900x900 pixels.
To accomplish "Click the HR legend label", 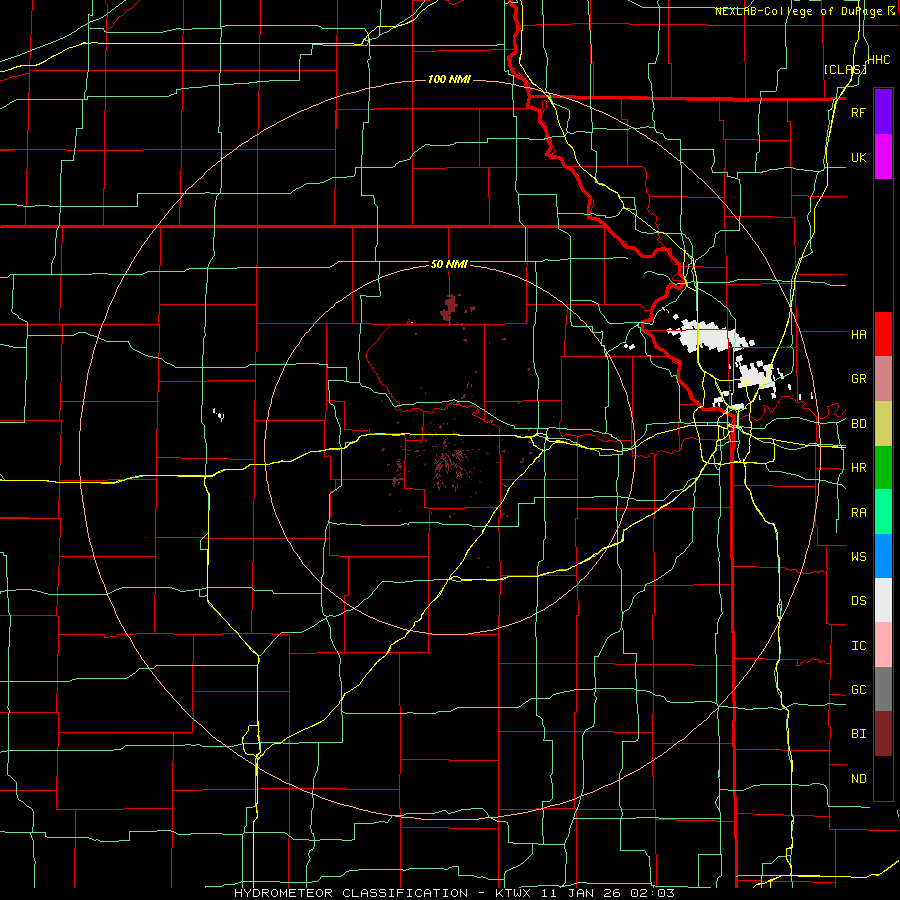I will coord(858,468).
